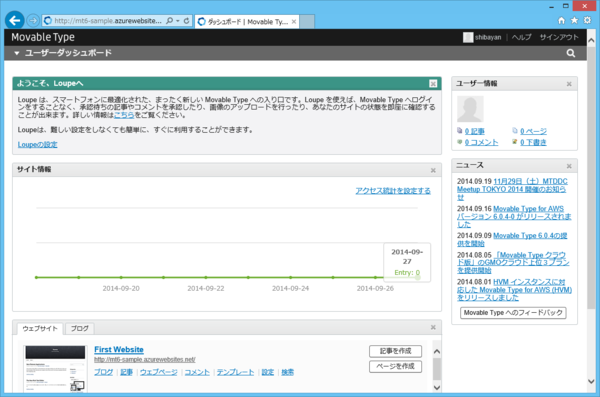Close the ダッシュボード browser tab
Viewport: 600px width, 397px height.
[x=293, y=22]
